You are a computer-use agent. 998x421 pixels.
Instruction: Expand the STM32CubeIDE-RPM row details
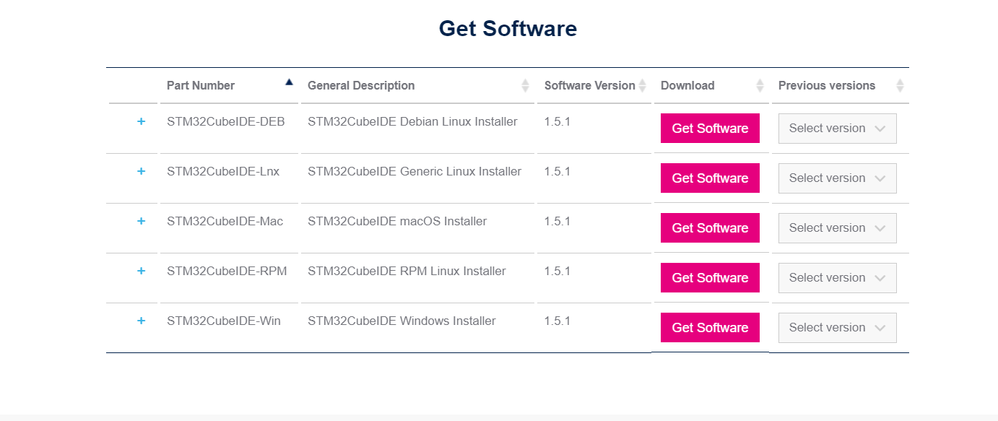[x=141, y=271]
